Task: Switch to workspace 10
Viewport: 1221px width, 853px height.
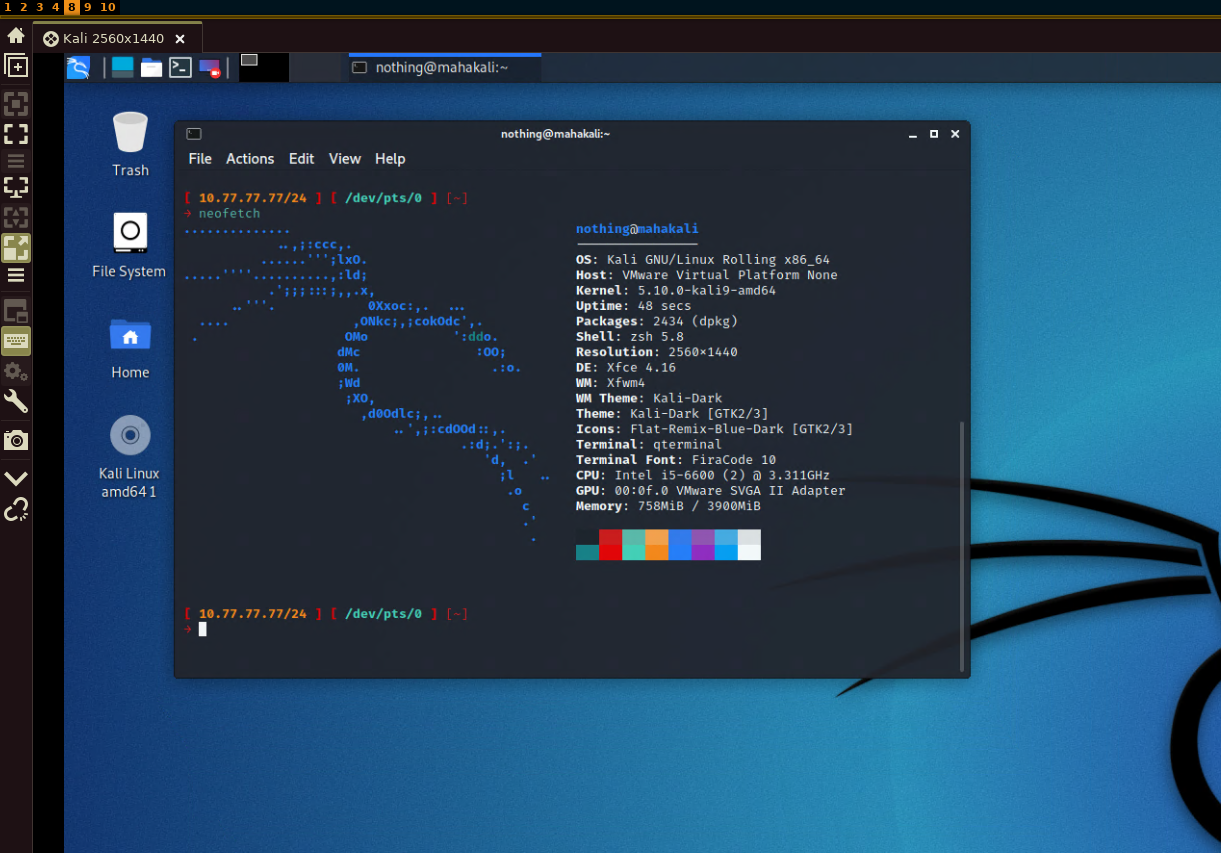Action: pos(108,7)
